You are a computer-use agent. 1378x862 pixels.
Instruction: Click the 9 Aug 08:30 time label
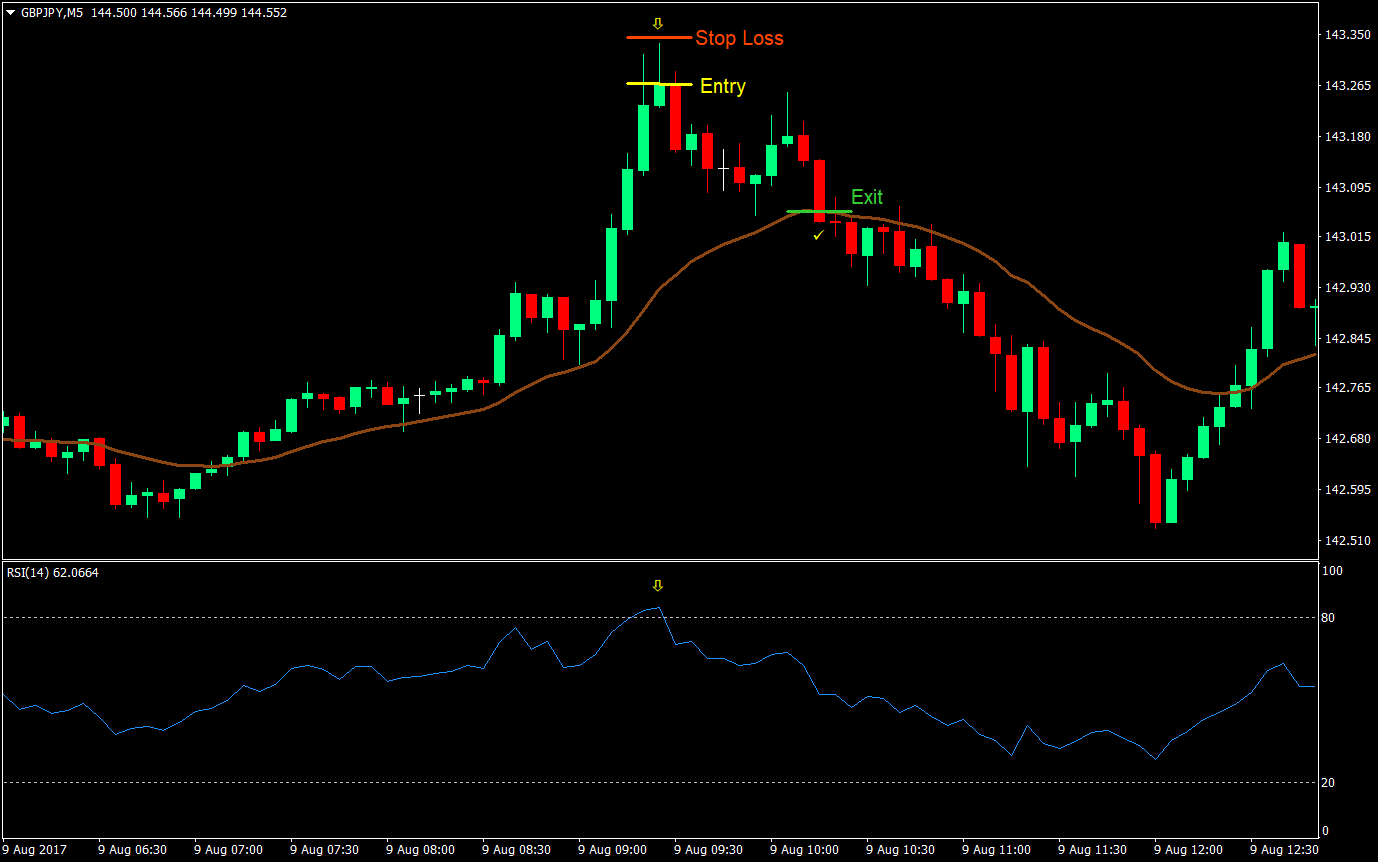tap(516, 850)
